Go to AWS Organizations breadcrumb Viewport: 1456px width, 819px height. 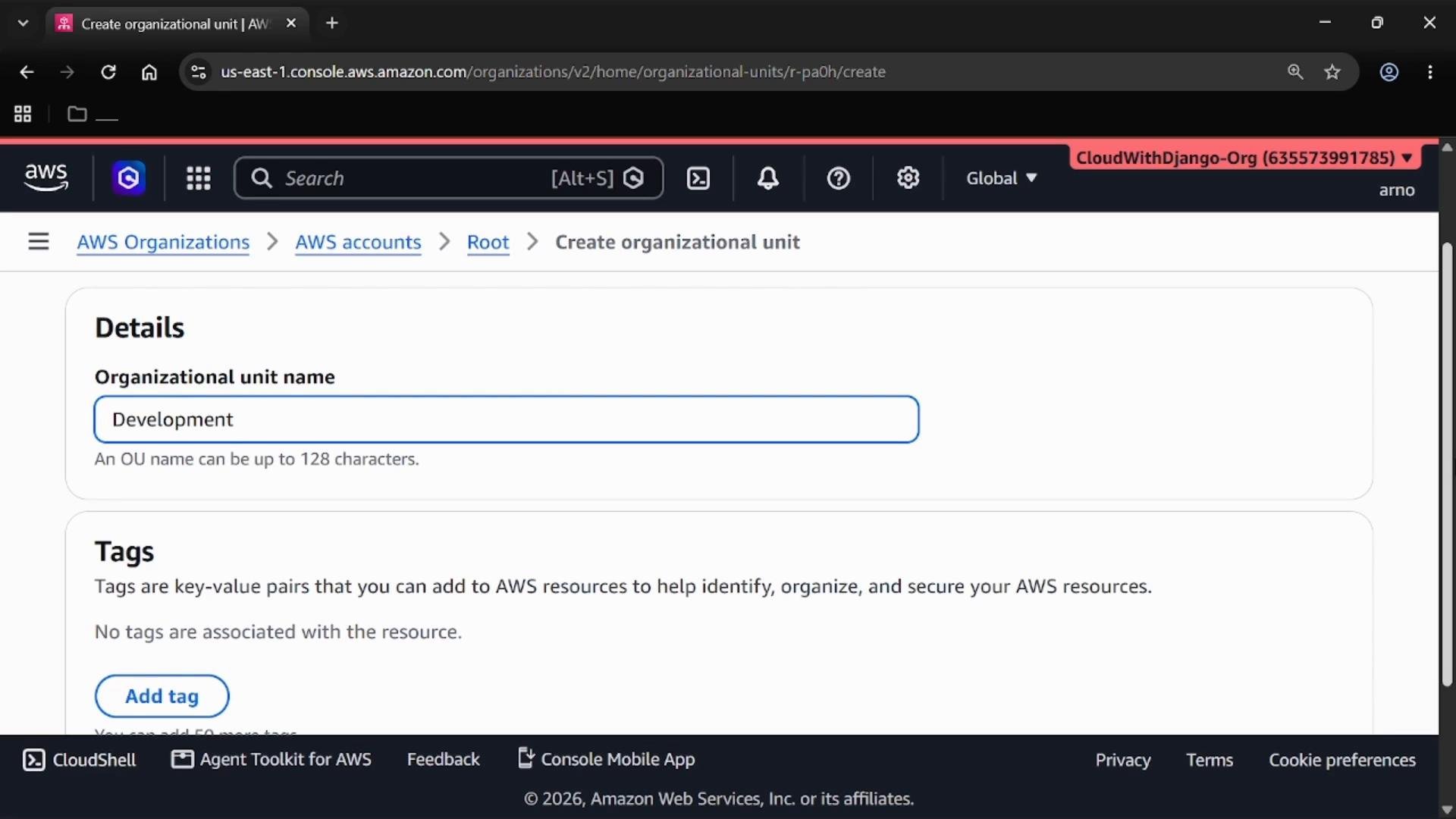163,242
